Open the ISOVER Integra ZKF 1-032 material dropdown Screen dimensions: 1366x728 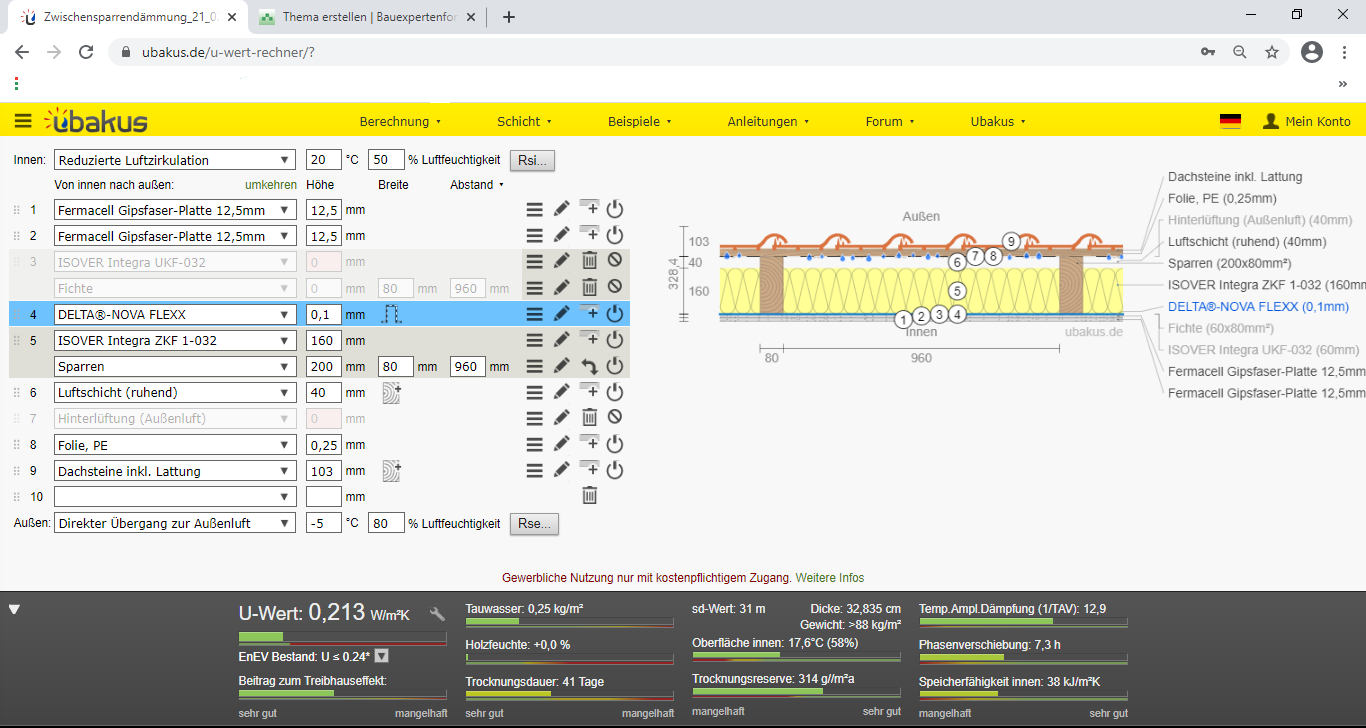point(176,341)
